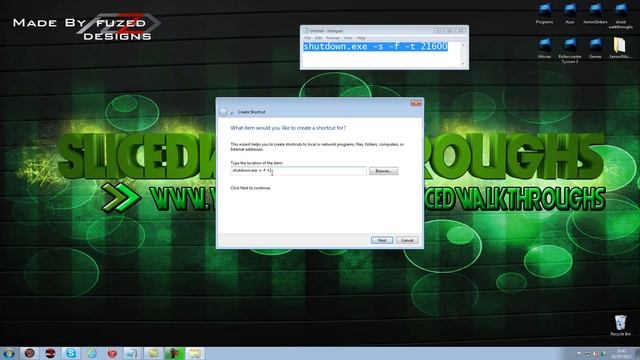Cancel the Create Shortcut wizard
This screenshot has height=360, width=640.
407,240
